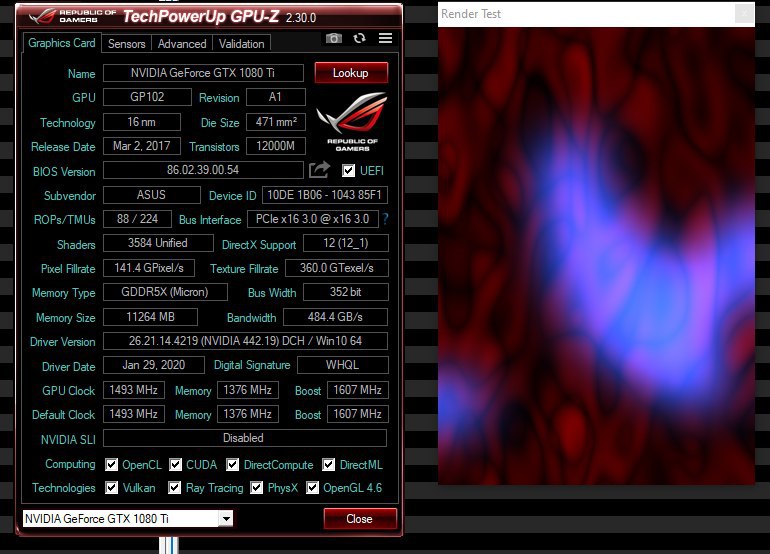Click the GPU Clock row Boost 1607 MHz field
The width and height of the screenshot is (770, 554).
point(358,390)
